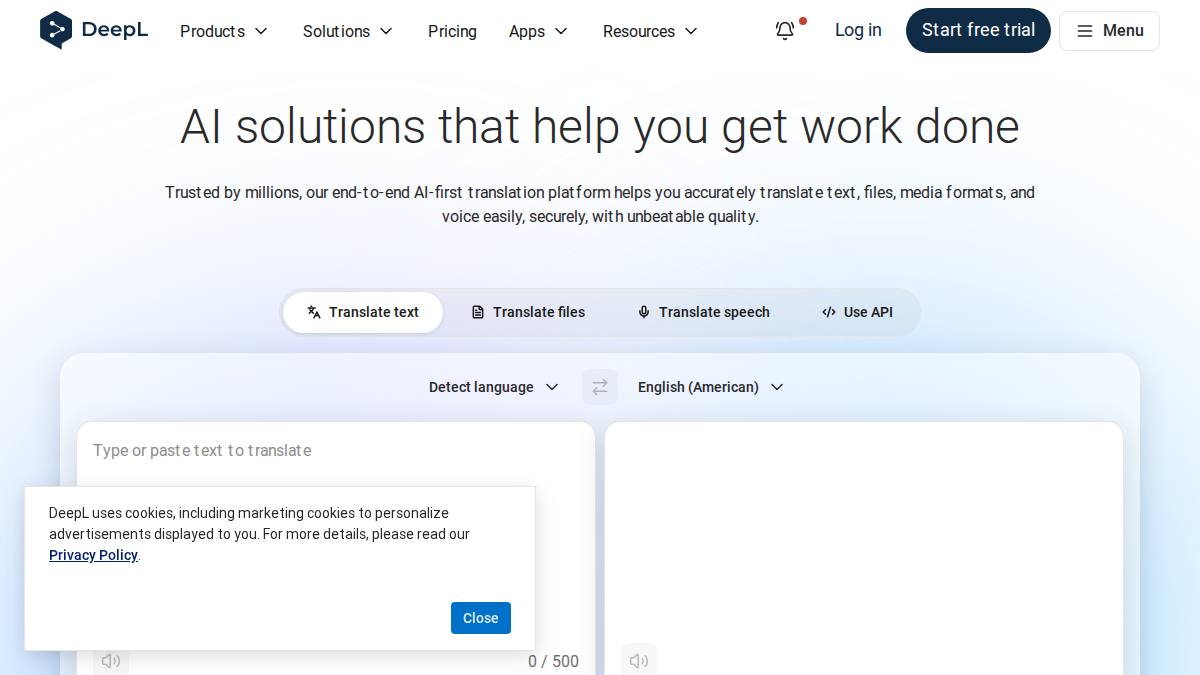Viewport: 1200px width, 675px height.
Task: Click the source text speaker icon
Action: tap(111, 660)
